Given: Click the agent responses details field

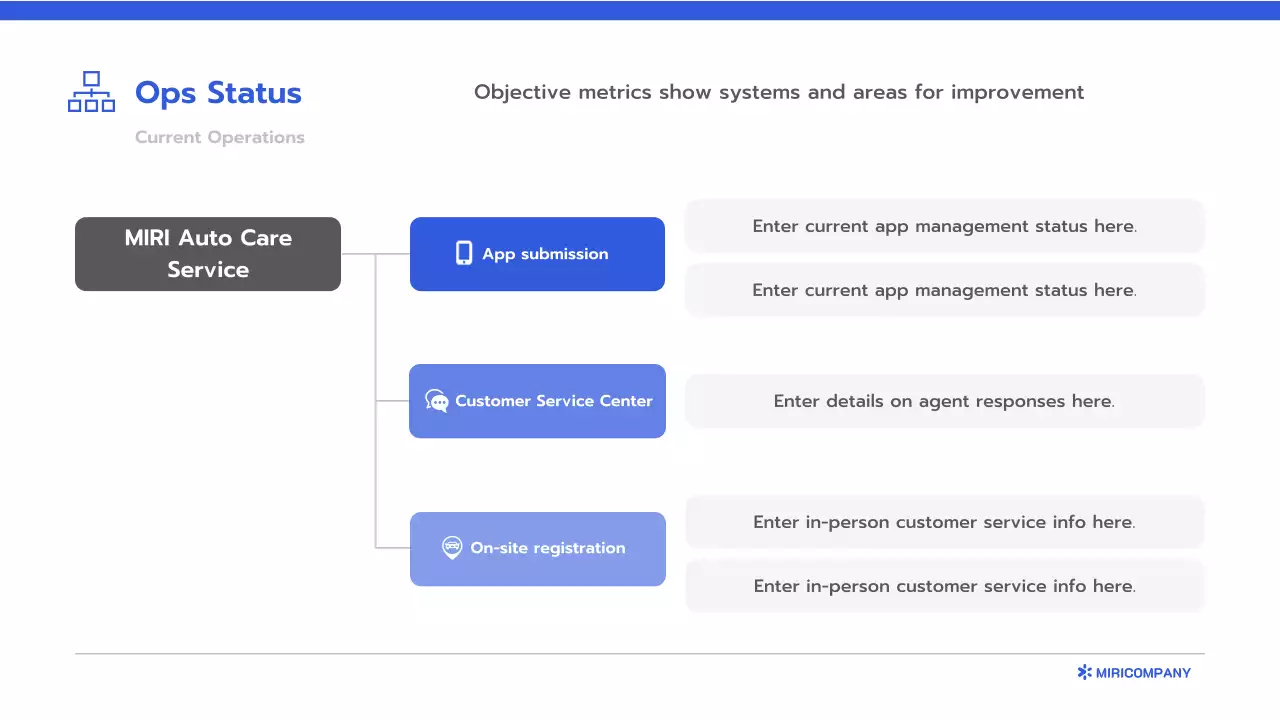Looking at the screenshot, I should tap(944, 401).
